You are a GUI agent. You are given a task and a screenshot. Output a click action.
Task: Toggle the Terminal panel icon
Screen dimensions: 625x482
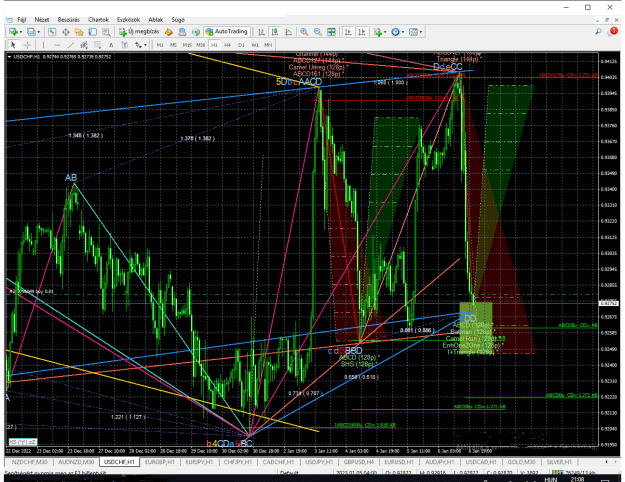click(92, 32)
